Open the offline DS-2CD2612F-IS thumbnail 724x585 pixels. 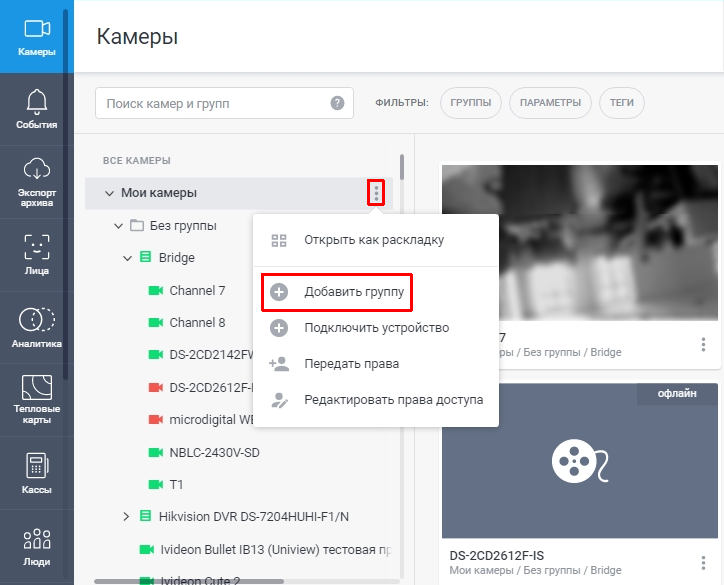579,460
